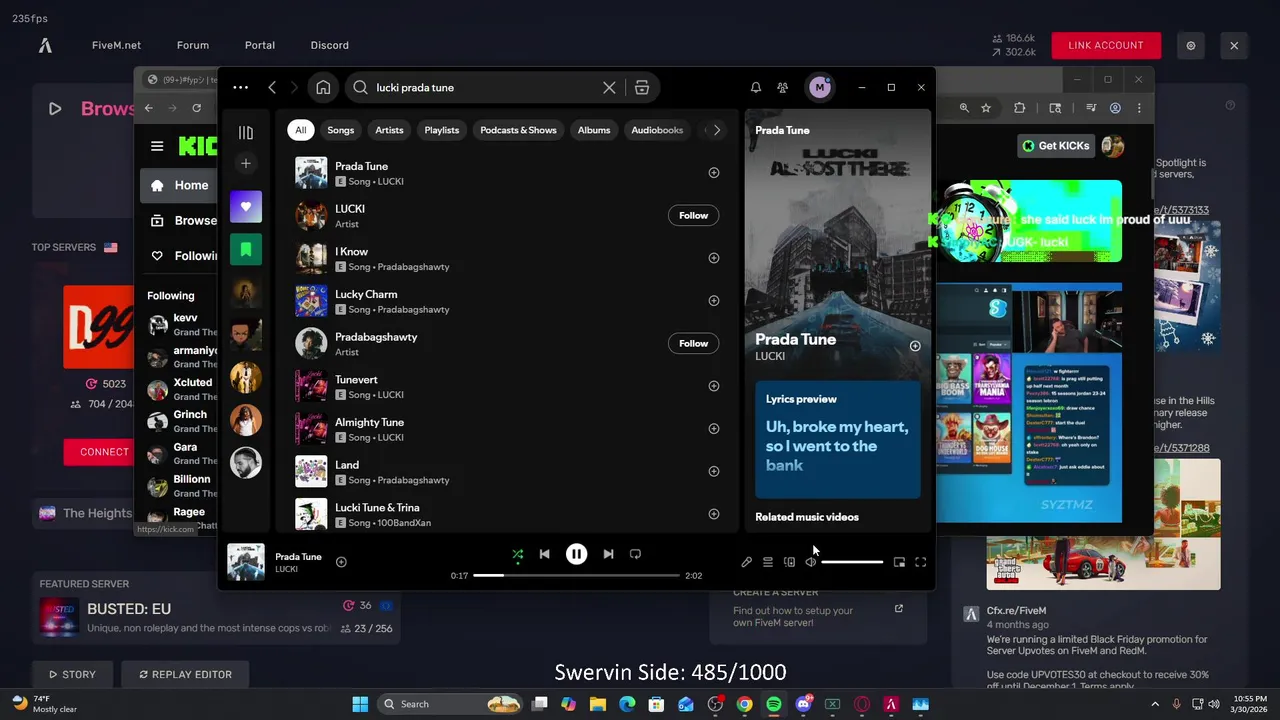Clear the Spotify search field

pos(609,88)
